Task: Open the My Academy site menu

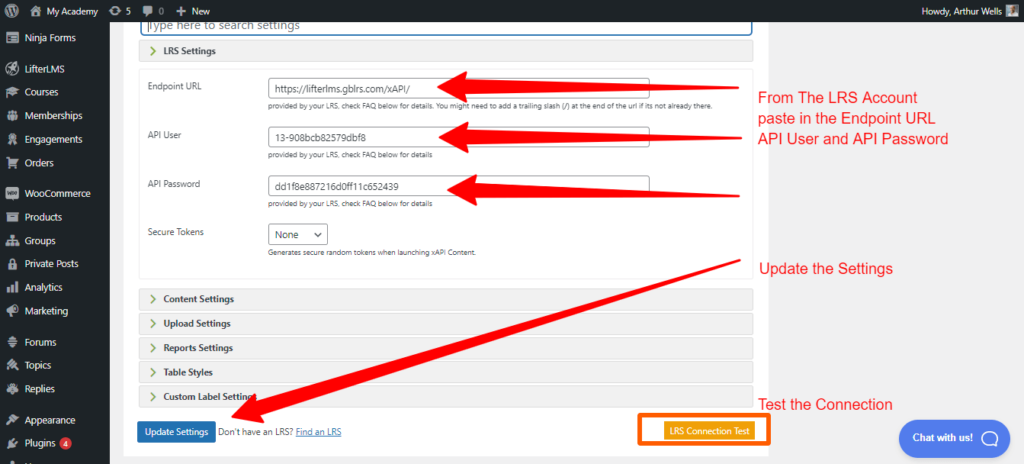Action: coord(64,11)
